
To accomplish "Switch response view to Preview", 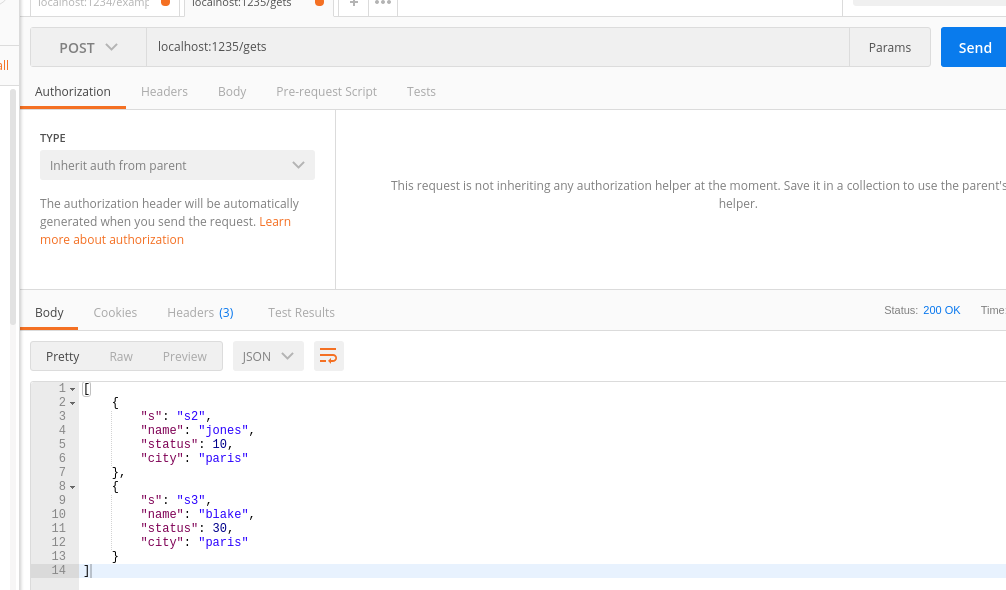I will (x=185, y=357).
